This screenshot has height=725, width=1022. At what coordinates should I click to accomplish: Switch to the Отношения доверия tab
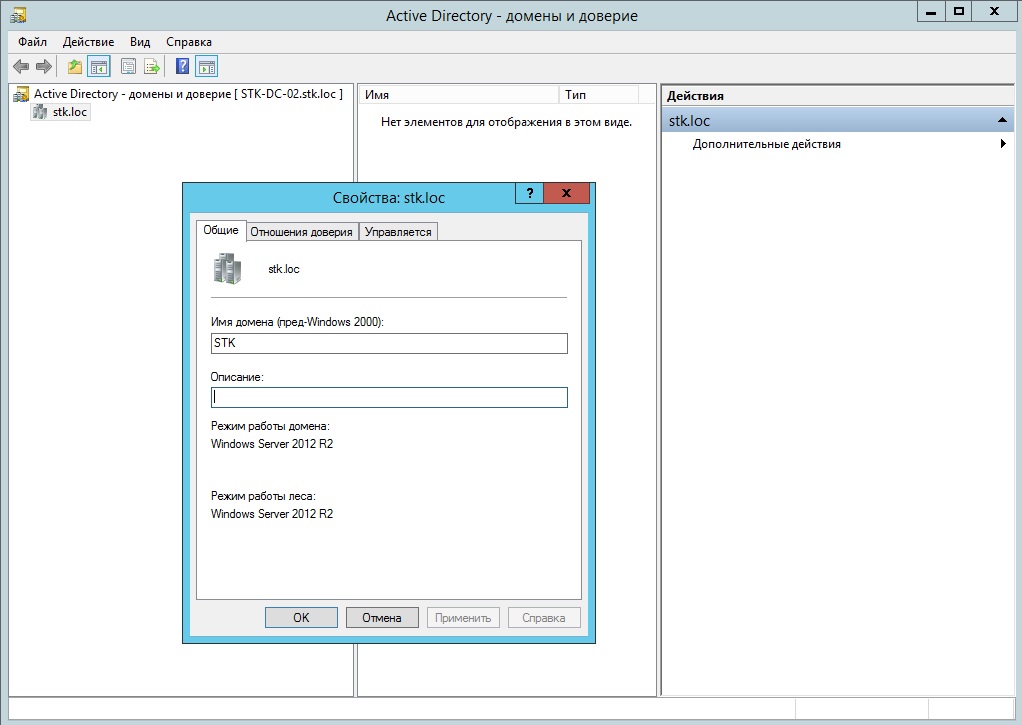click(x=301, y=232)
